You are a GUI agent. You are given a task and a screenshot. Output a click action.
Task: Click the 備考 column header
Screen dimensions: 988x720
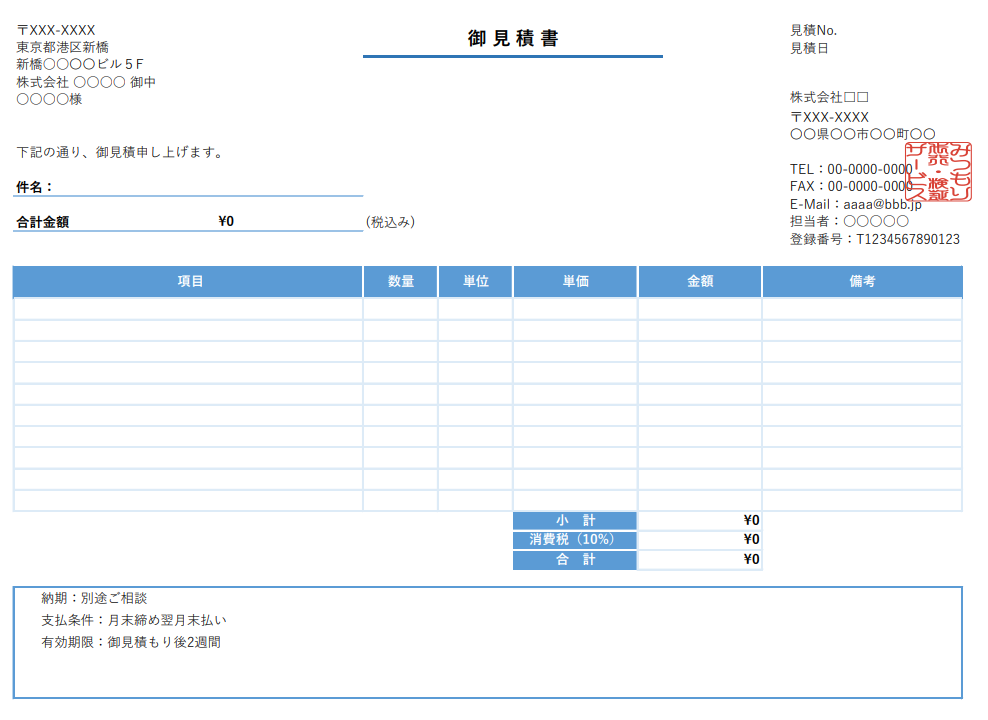click(x=862, y=282)
